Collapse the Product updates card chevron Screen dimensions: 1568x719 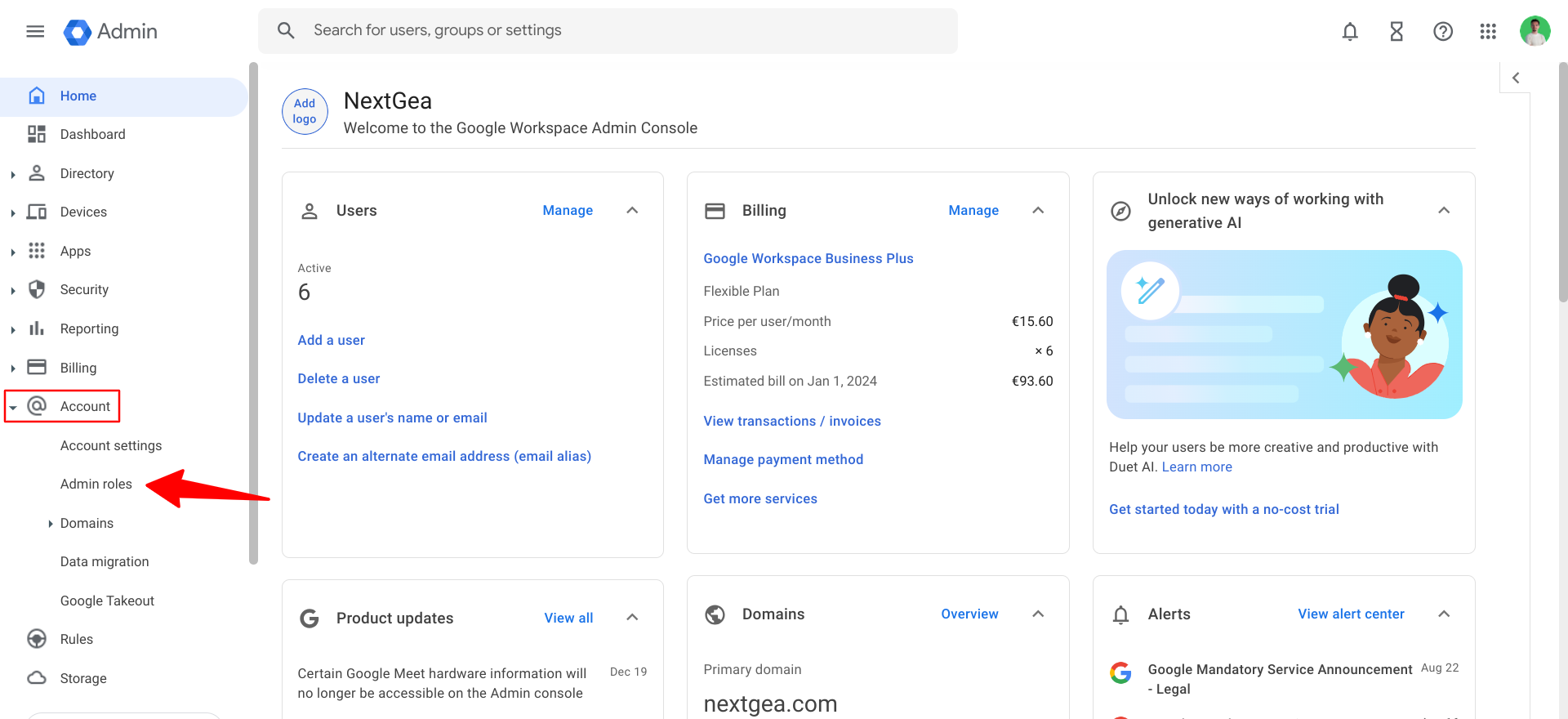pos(632,617)
